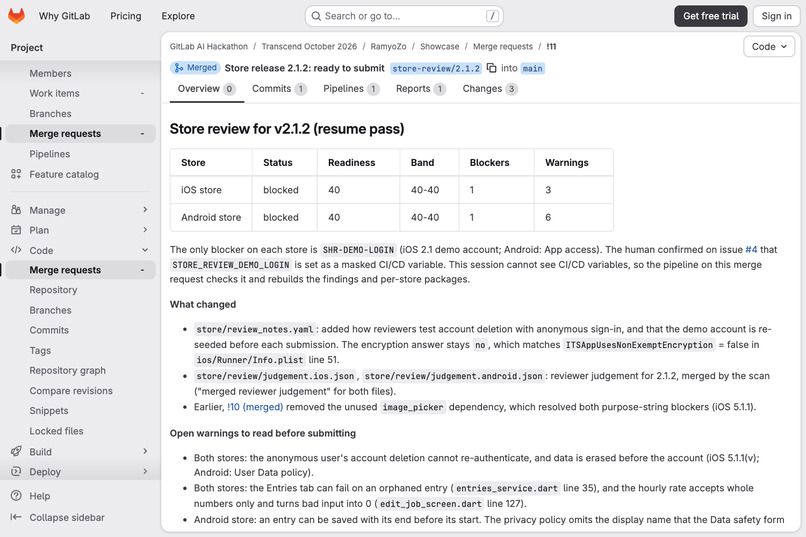Image resolution: width=806 pixels, height=537 pixels.
Task: Open Why GitLab menu
Action: [x=64, y=16]
